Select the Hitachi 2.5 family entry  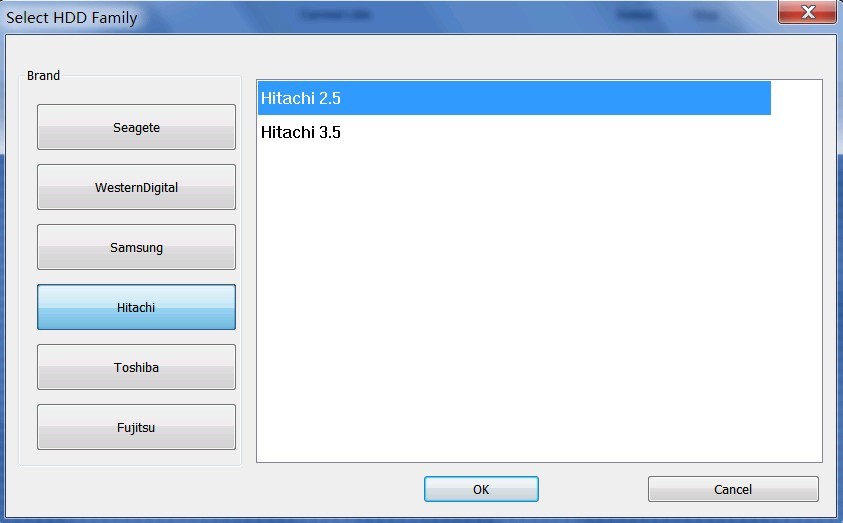tap(514, 98)
